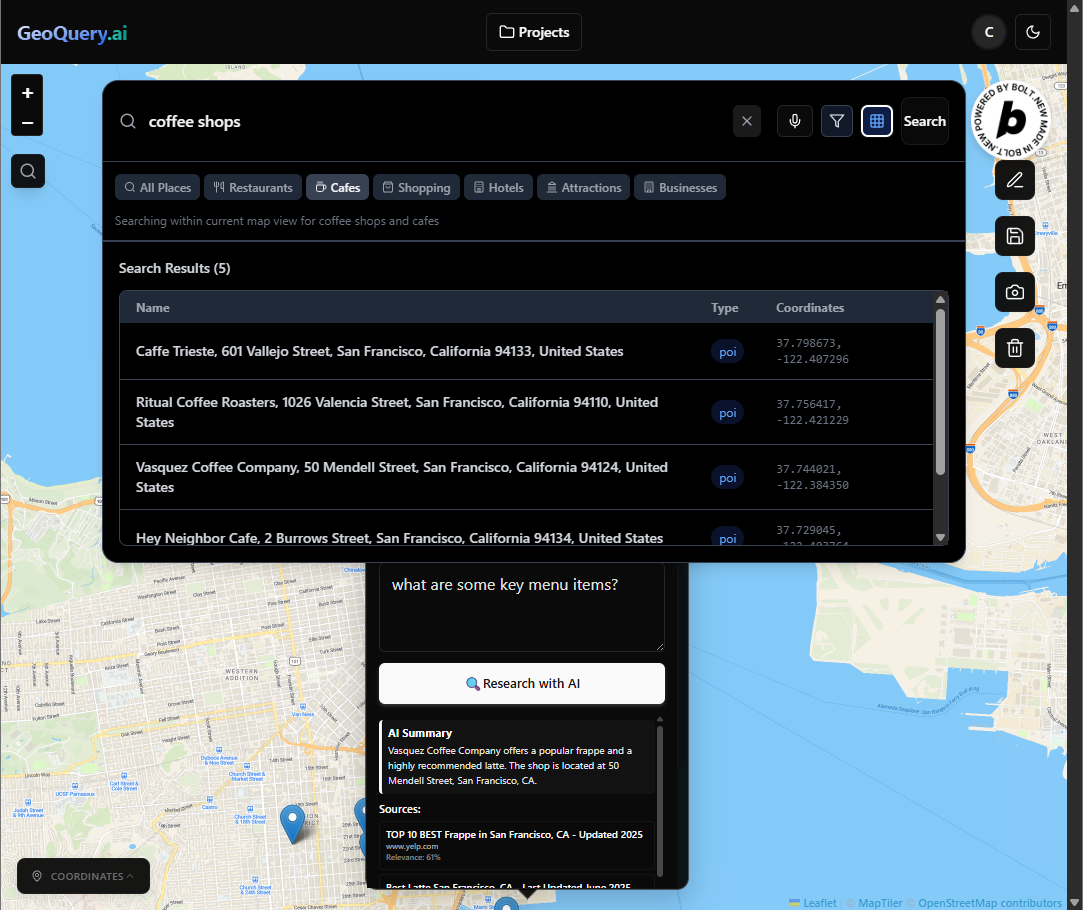The width and height of the screenshot is (1083, 910).
Task: Select the Restaurants category
Action: pyautogui.click(x=253, y=187)
